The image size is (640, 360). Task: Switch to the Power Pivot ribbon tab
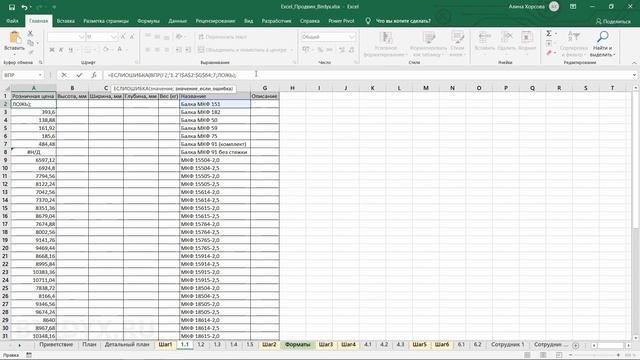click(x=341, y=21)
